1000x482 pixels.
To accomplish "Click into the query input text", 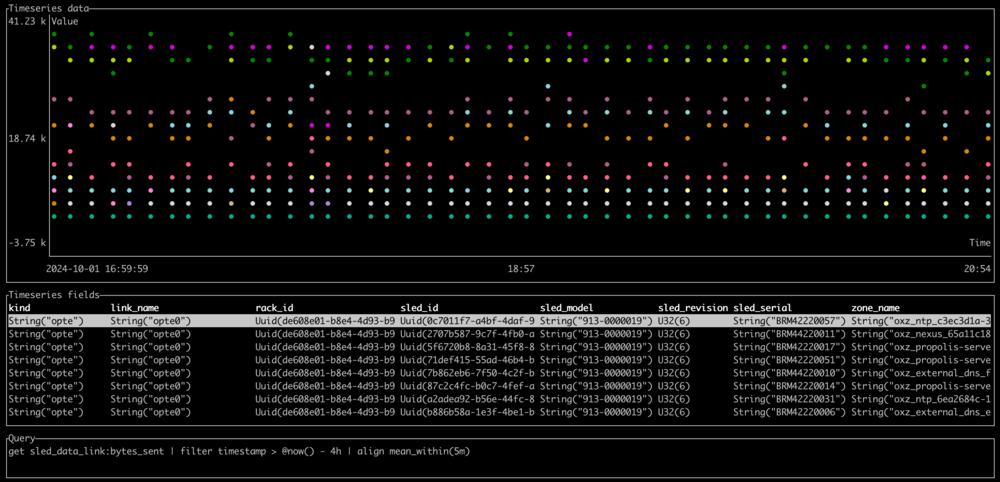I will click(240, 451).
